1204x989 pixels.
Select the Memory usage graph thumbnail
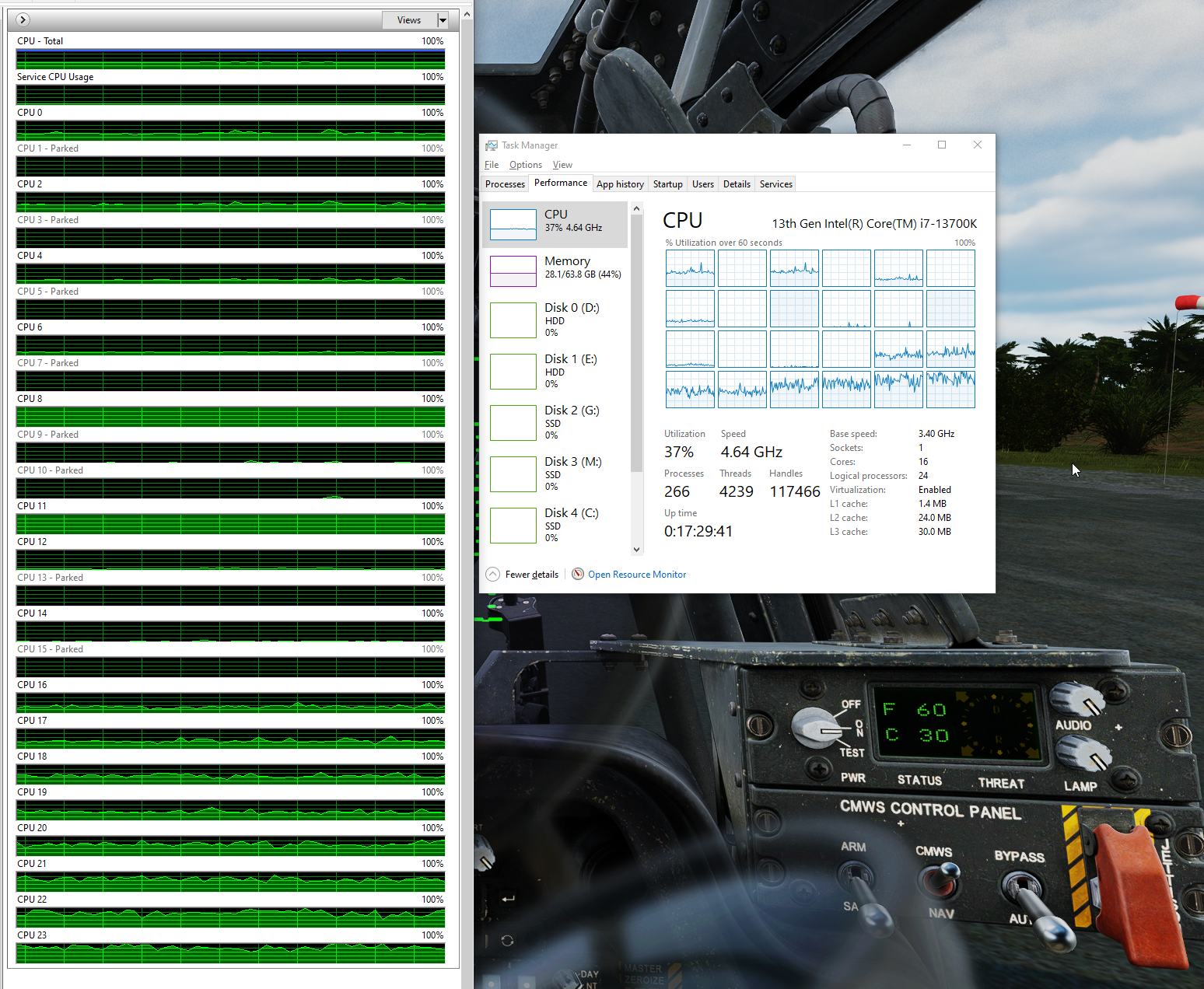pos(513,271)
